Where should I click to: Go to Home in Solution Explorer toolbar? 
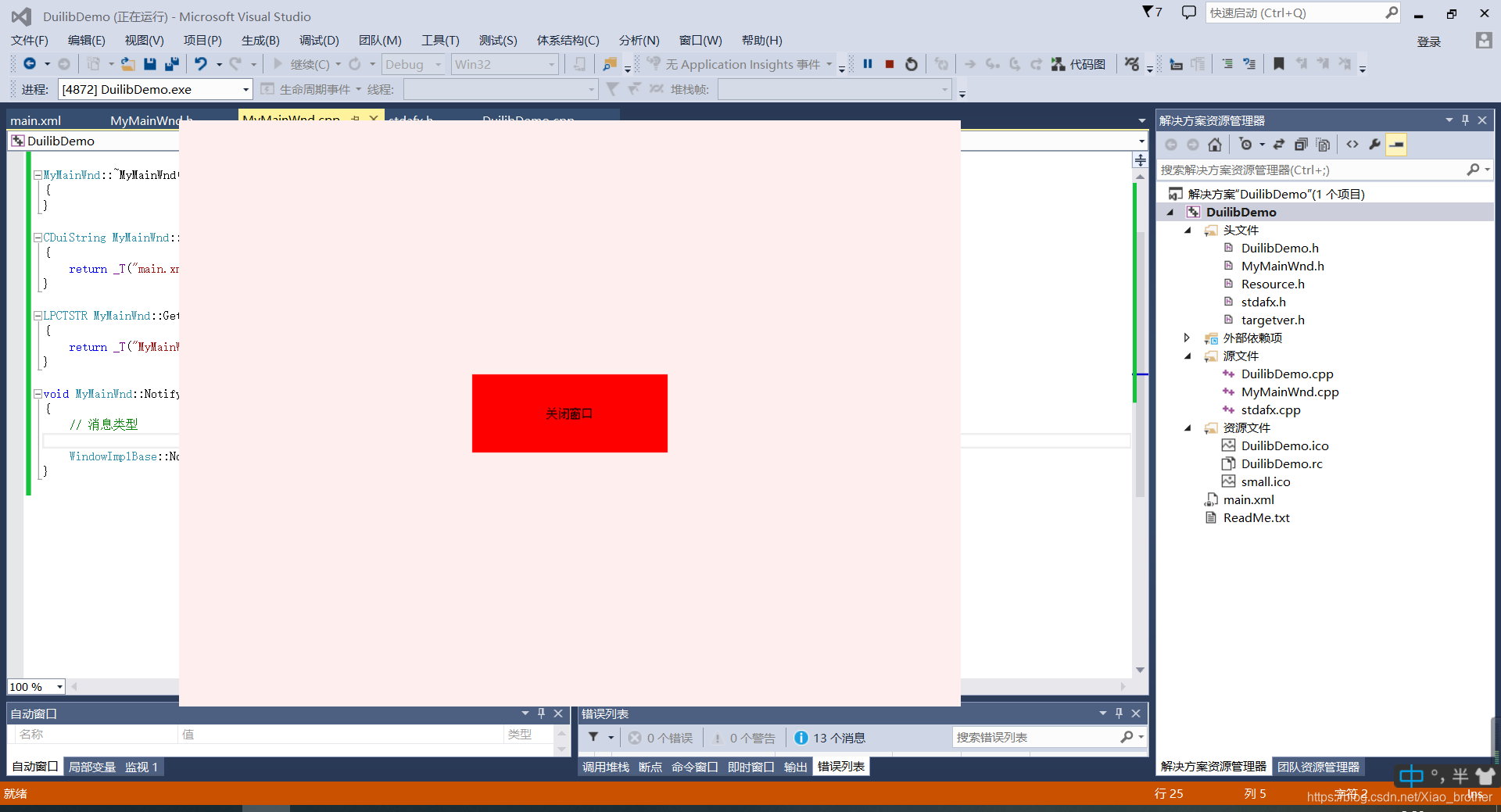1215,145
